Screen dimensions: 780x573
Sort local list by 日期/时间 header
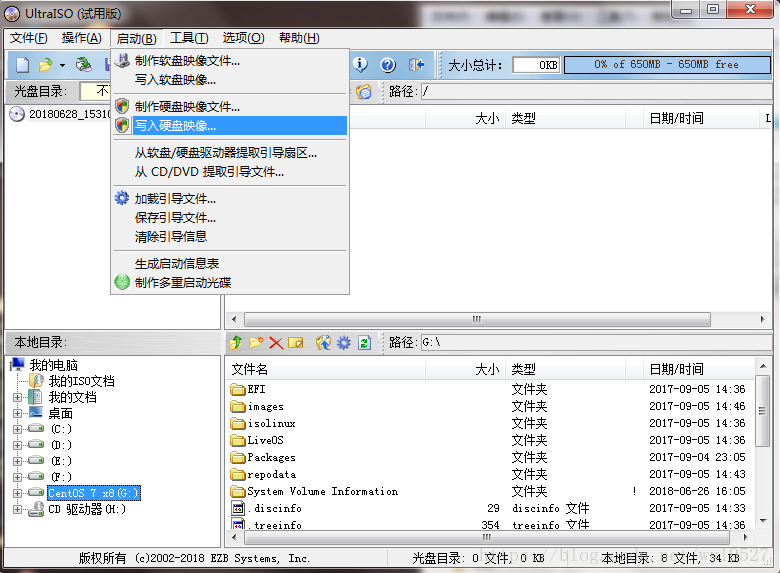point(699,369)
